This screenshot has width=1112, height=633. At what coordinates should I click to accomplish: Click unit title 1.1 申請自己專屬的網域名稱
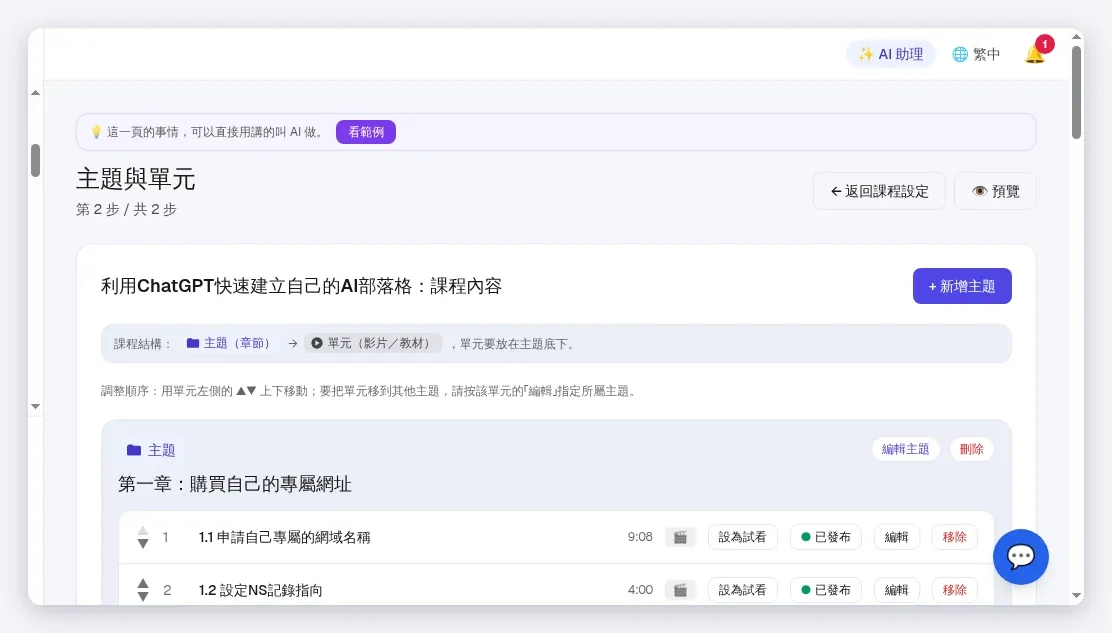click(284, 537)
